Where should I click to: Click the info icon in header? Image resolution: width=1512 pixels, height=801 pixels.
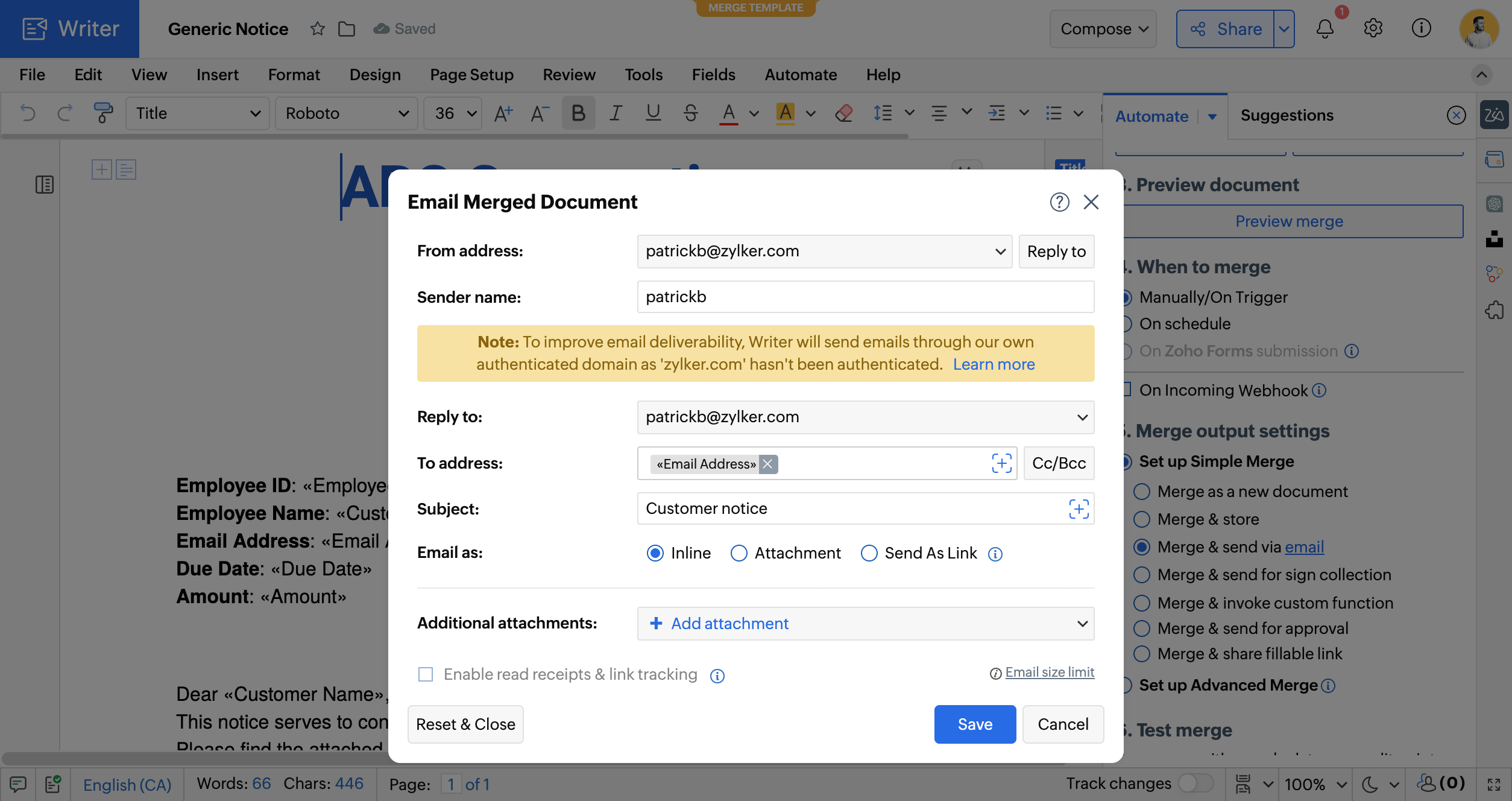[1422, 28]
